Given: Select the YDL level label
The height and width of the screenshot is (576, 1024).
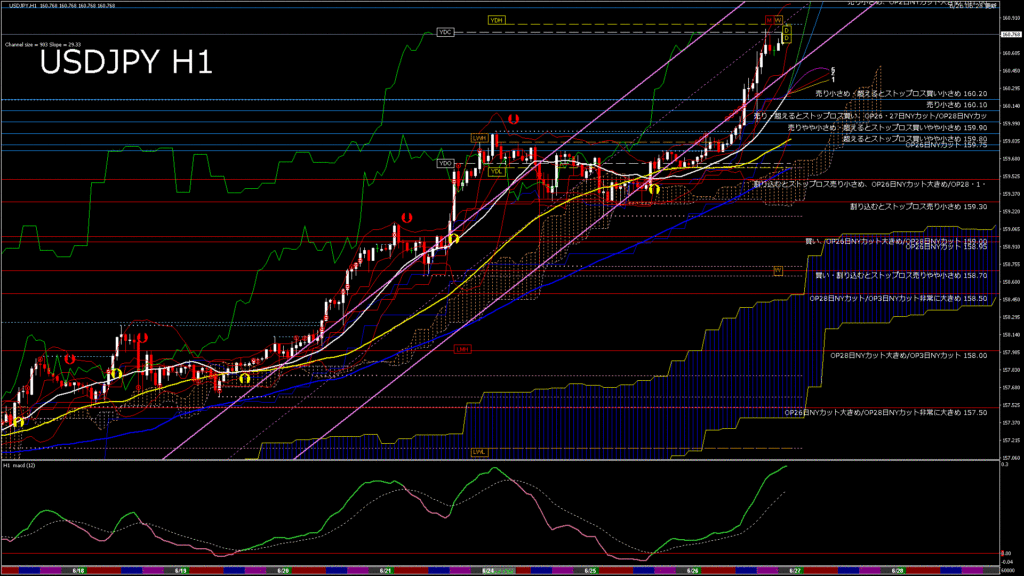Looking at the screenshot, I should point(496,172).
